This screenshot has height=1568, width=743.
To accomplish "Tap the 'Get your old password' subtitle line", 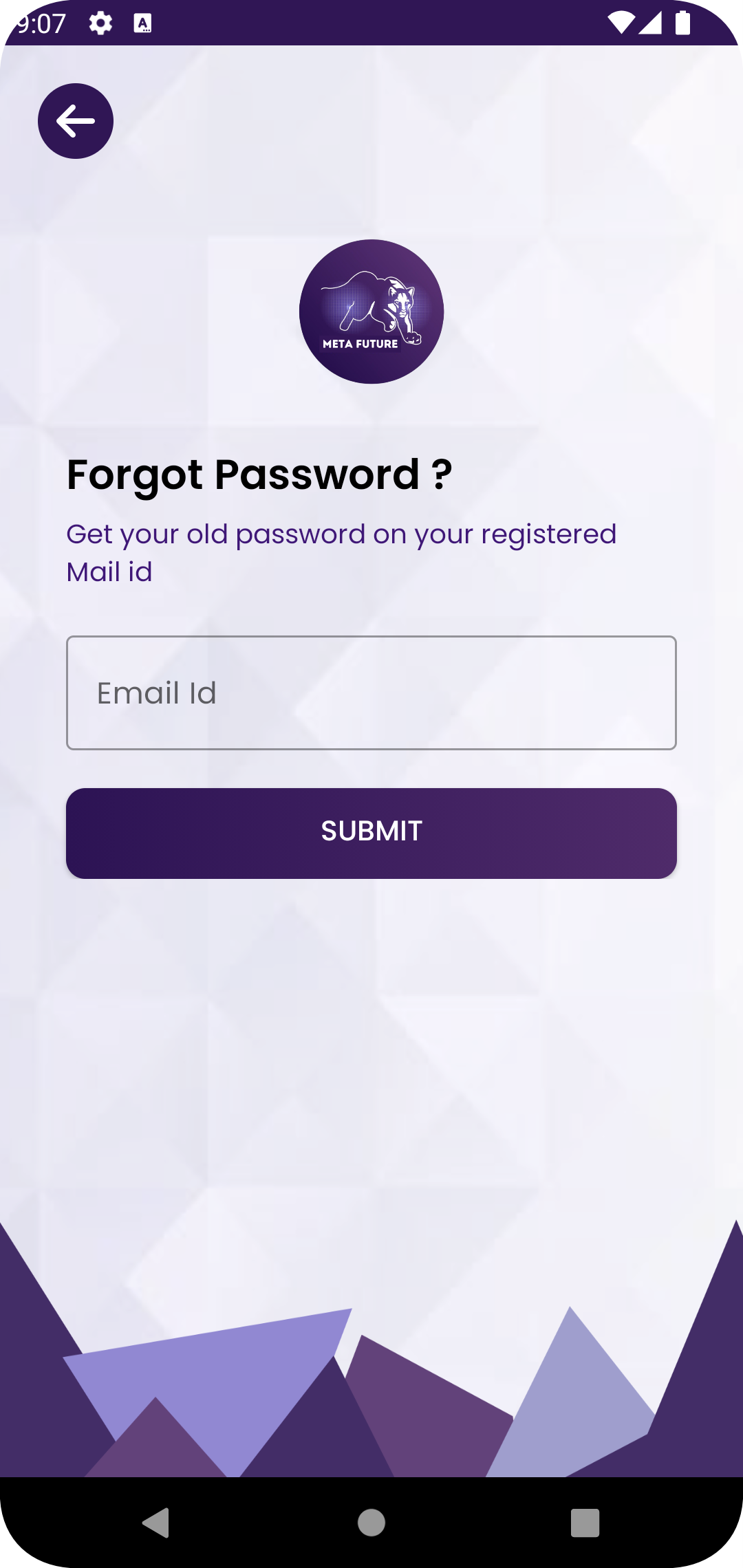I will 341,534.
